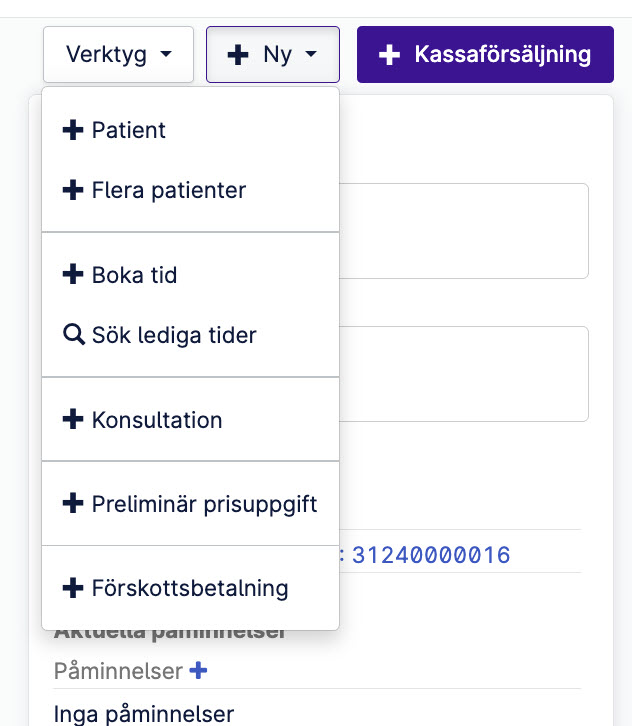Click the plus icon beside Konsultation
632x726 pixels.
73,419
